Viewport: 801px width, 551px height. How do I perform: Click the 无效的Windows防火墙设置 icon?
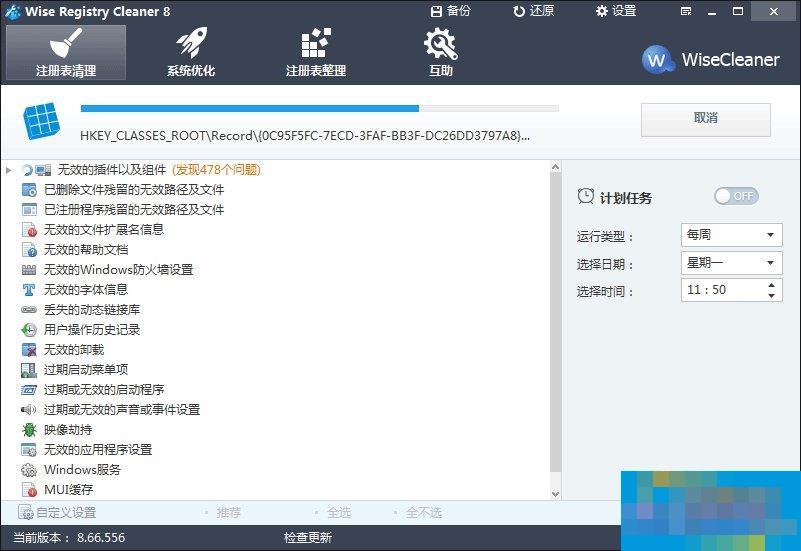click(29, 270)
